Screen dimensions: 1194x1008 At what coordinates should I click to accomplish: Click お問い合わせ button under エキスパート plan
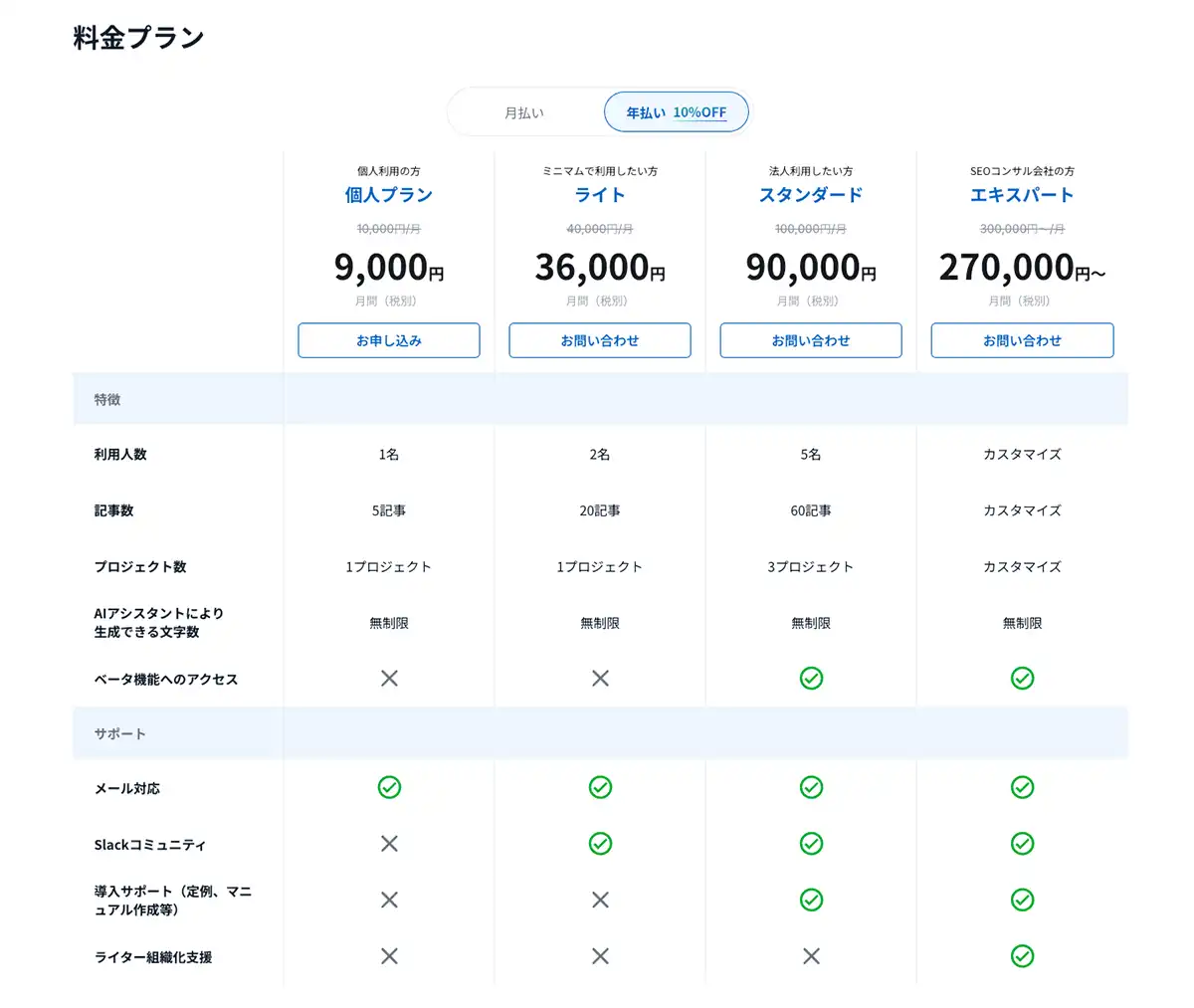[1022, 340]
